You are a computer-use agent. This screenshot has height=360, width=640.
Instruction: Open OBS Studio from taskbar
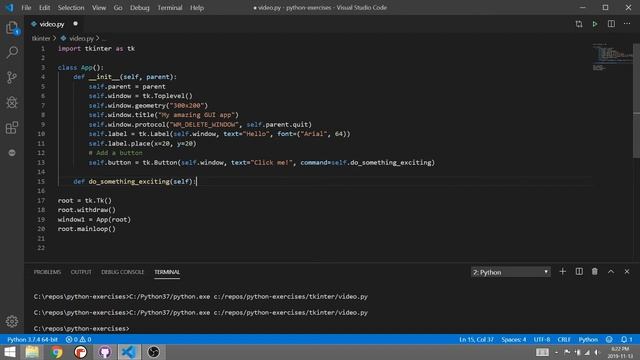153,352
